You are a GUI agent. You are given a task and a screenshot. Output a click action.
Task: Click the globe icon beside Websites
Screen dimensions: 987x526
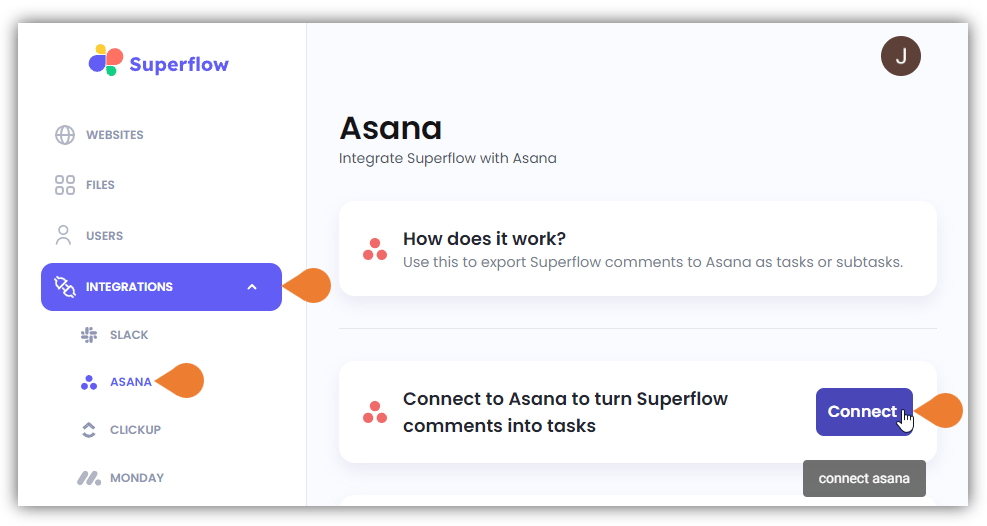[x=65, y=135]
